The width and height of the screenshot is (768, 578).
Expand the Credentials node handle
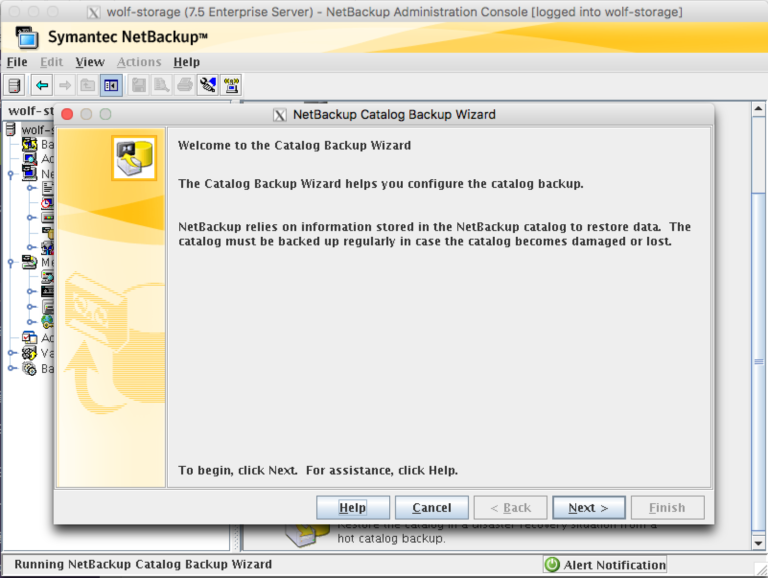pyautogui.click(x=31, y=322)
